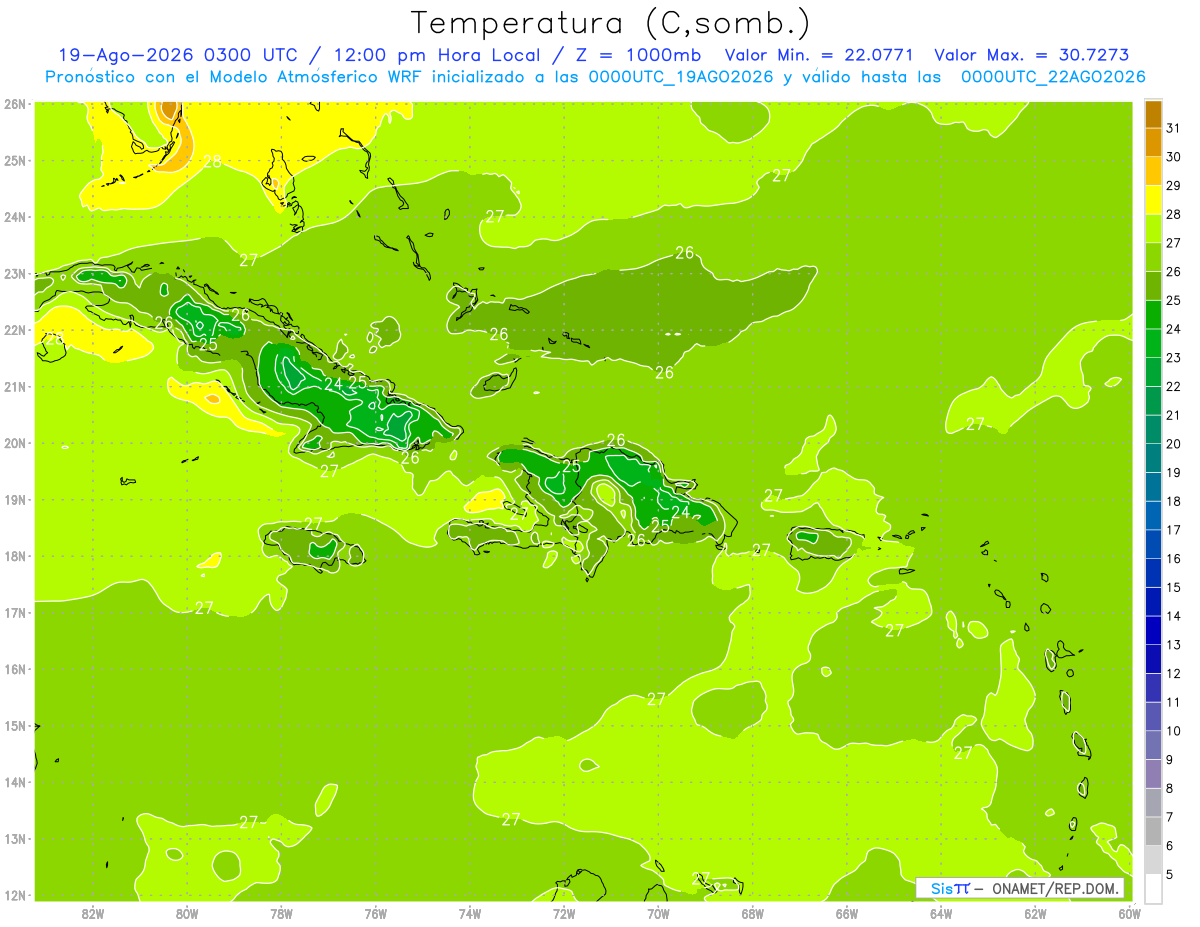Screen dimensions: 1200x927
Task: Click the "62W" longitude axis label
Action: (x=1035, y=912)
